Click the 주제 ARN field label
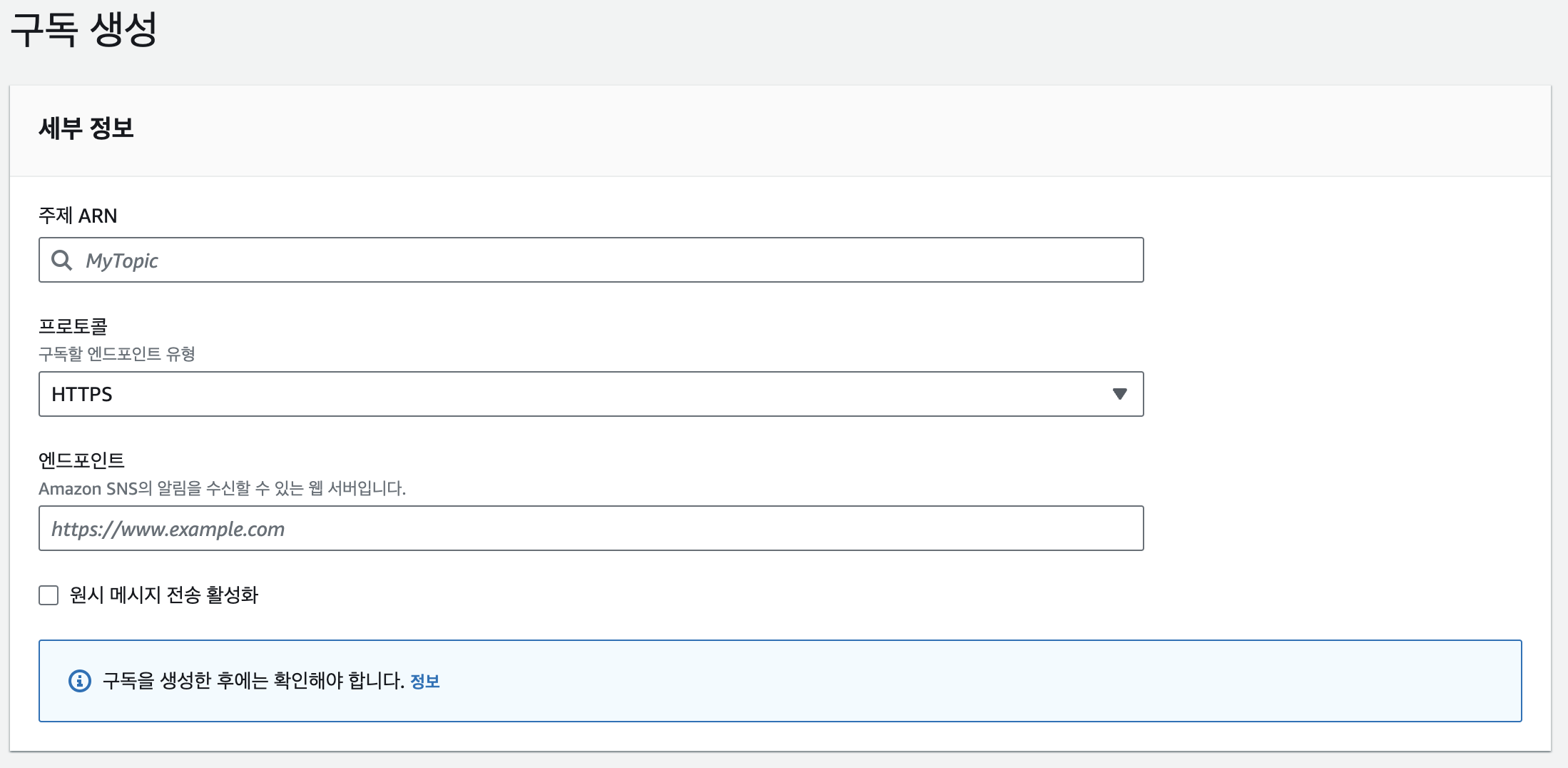The height and width of the screenshot is (768, 1568). click(x=78, y=216)
